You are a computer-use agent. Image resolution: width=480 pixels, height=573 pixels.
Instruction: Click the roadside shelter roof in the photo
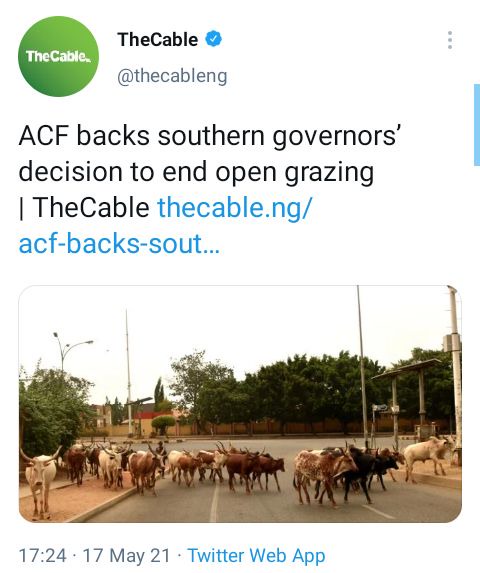tap(406, 368)
